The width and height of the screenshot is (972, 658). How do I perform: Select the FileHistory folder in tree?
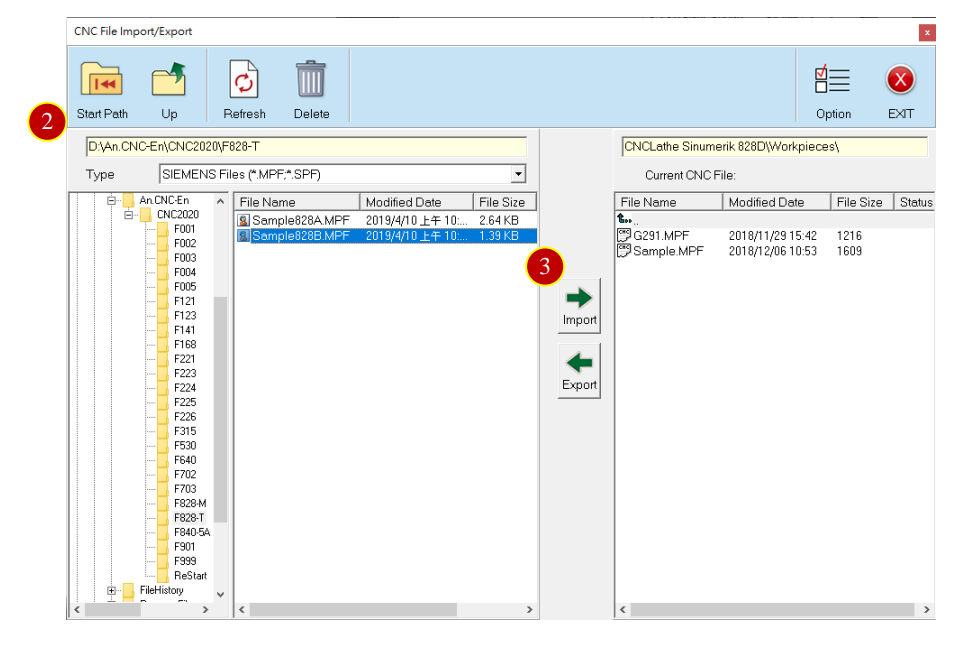tap(161, 590)
